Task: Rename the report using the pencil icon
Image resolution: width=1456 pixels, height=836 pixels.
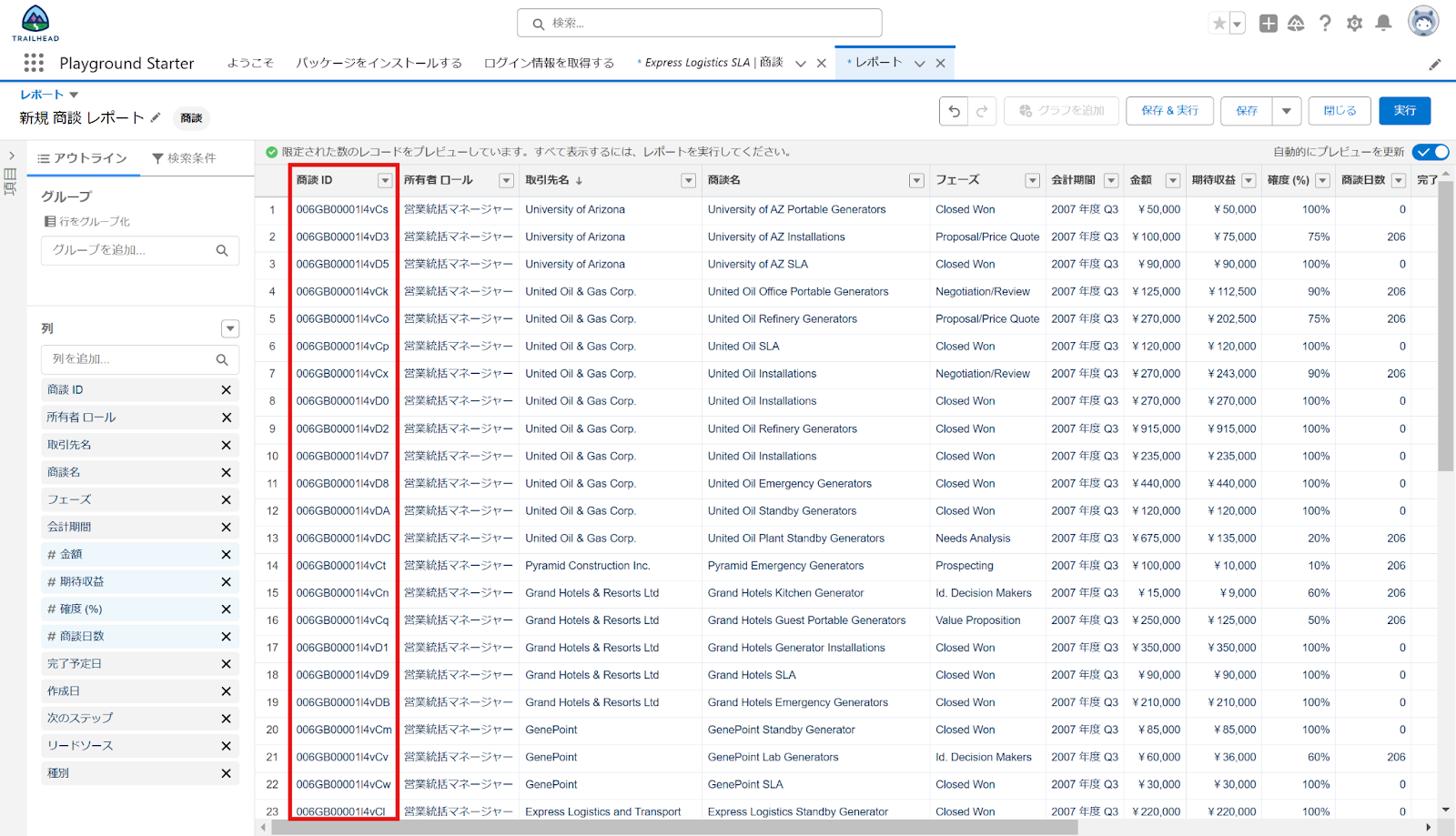Action: [156, 117]
